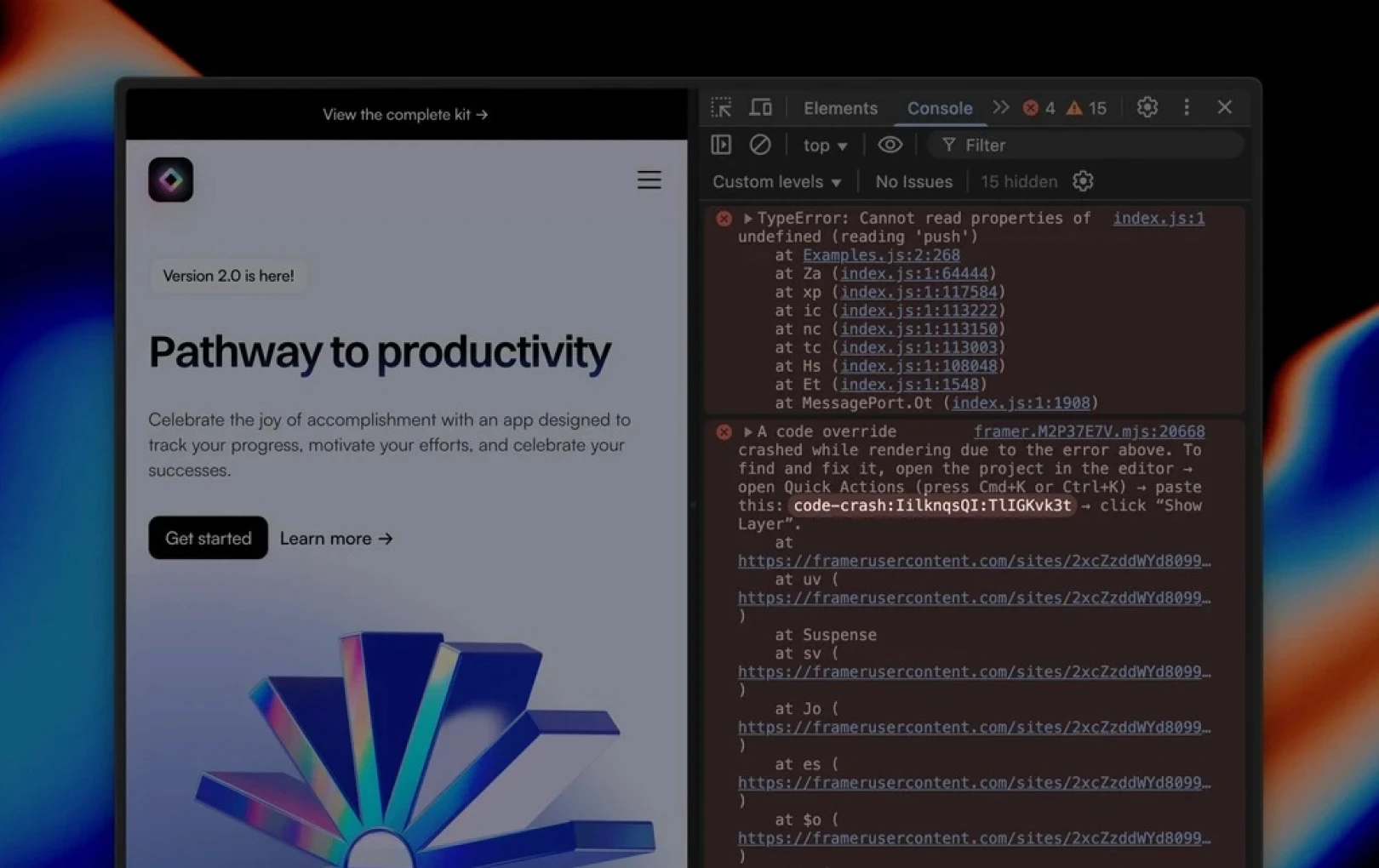The height and width of the screenshot is (868, 1379).
Task: Click the View the complete kit banner link
Action: coord(405,115)
